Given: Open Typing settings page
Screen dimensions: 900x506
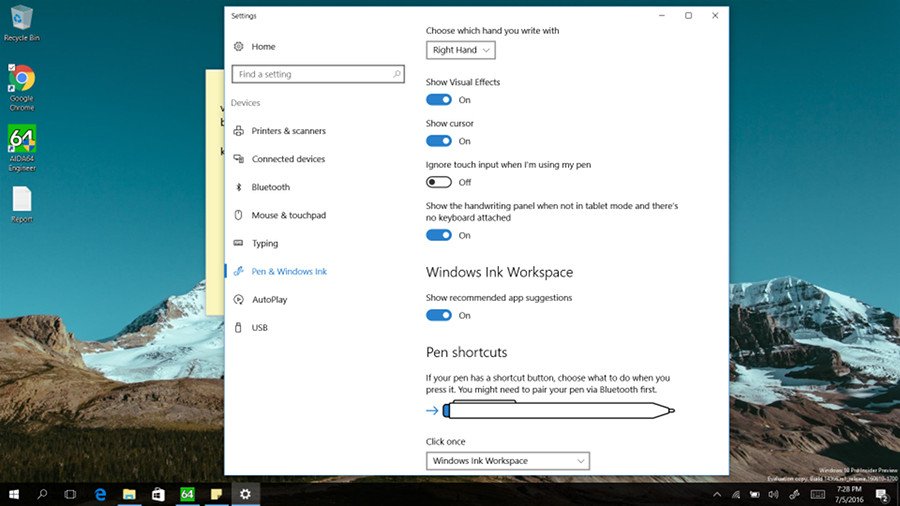Looking at the screenshot, I should [265, 243].
